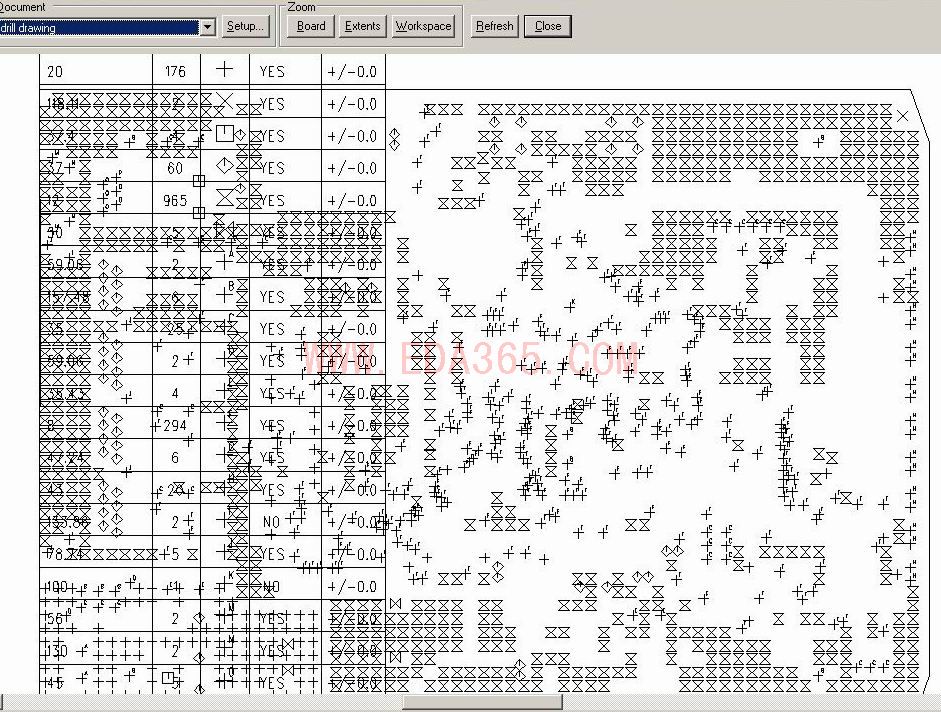941x712 pixels.
Task: Select the '+/-0.0' tolerance in first row
Action: (x=352, y=72)
